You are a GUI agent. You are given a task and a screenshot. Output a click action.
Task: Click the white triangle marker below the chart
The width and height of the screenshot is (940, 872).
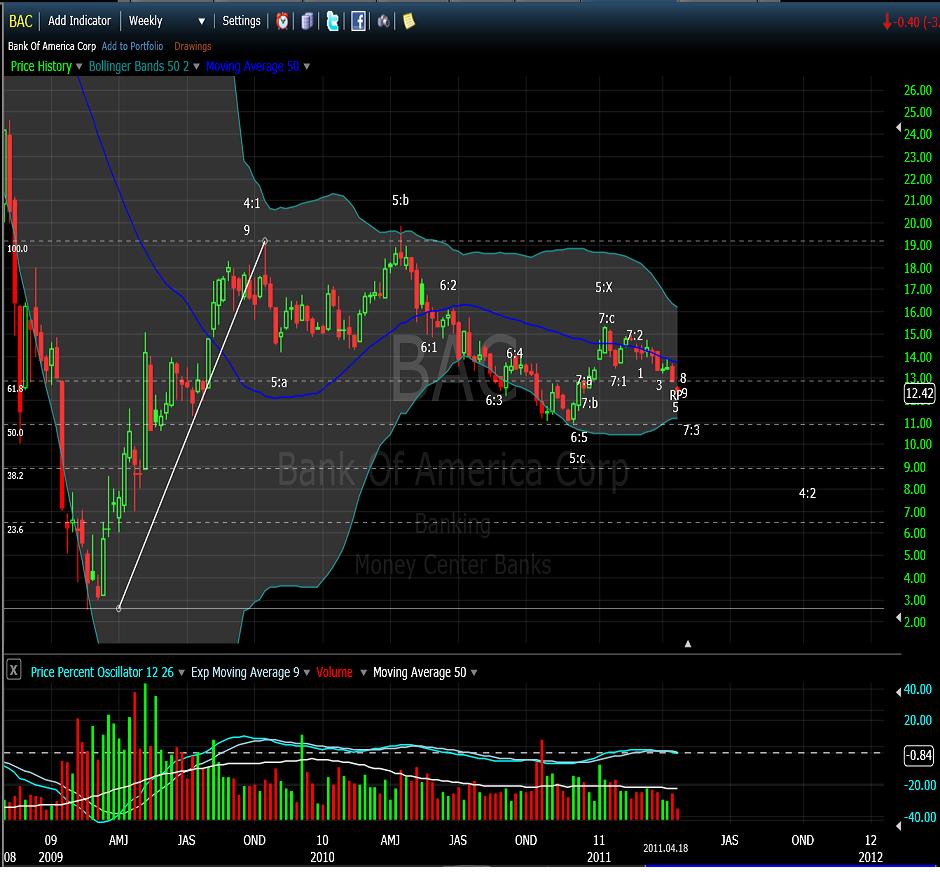pyautogui.click(x=688, y=644)
